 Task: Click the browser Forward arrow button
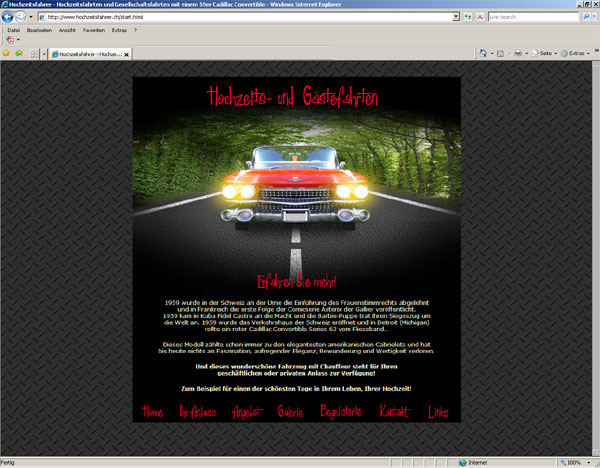click(21, 17)
